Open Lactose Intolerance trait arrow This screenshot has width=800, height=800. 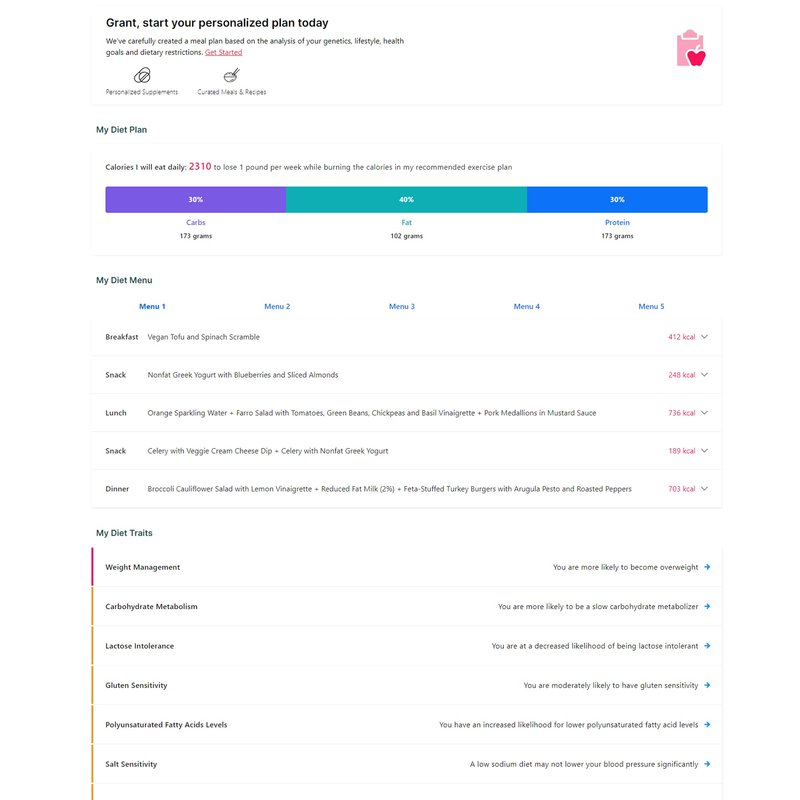tap(707, 645)
